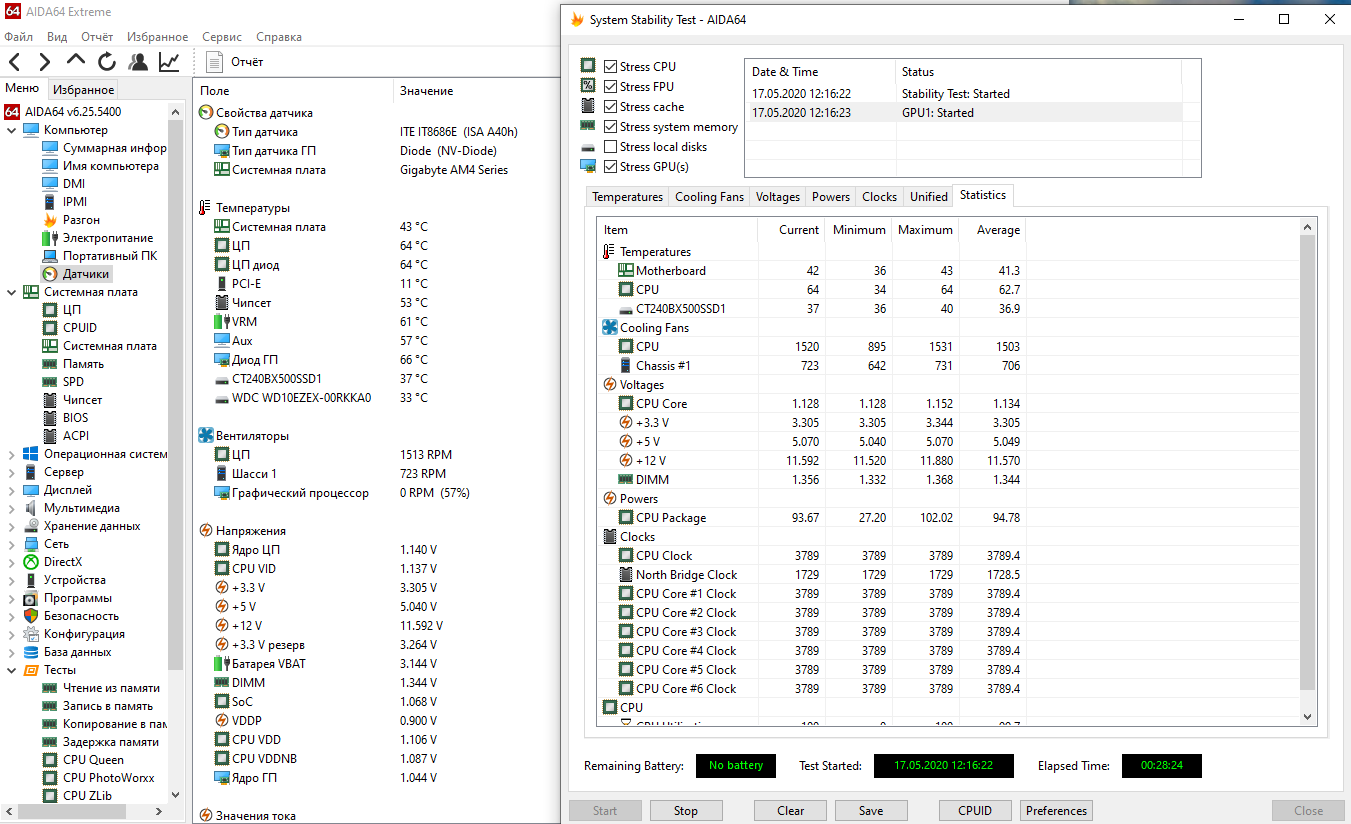1351x824 pixels.
Task: Open the Память memory page
Action: [83, 364]
